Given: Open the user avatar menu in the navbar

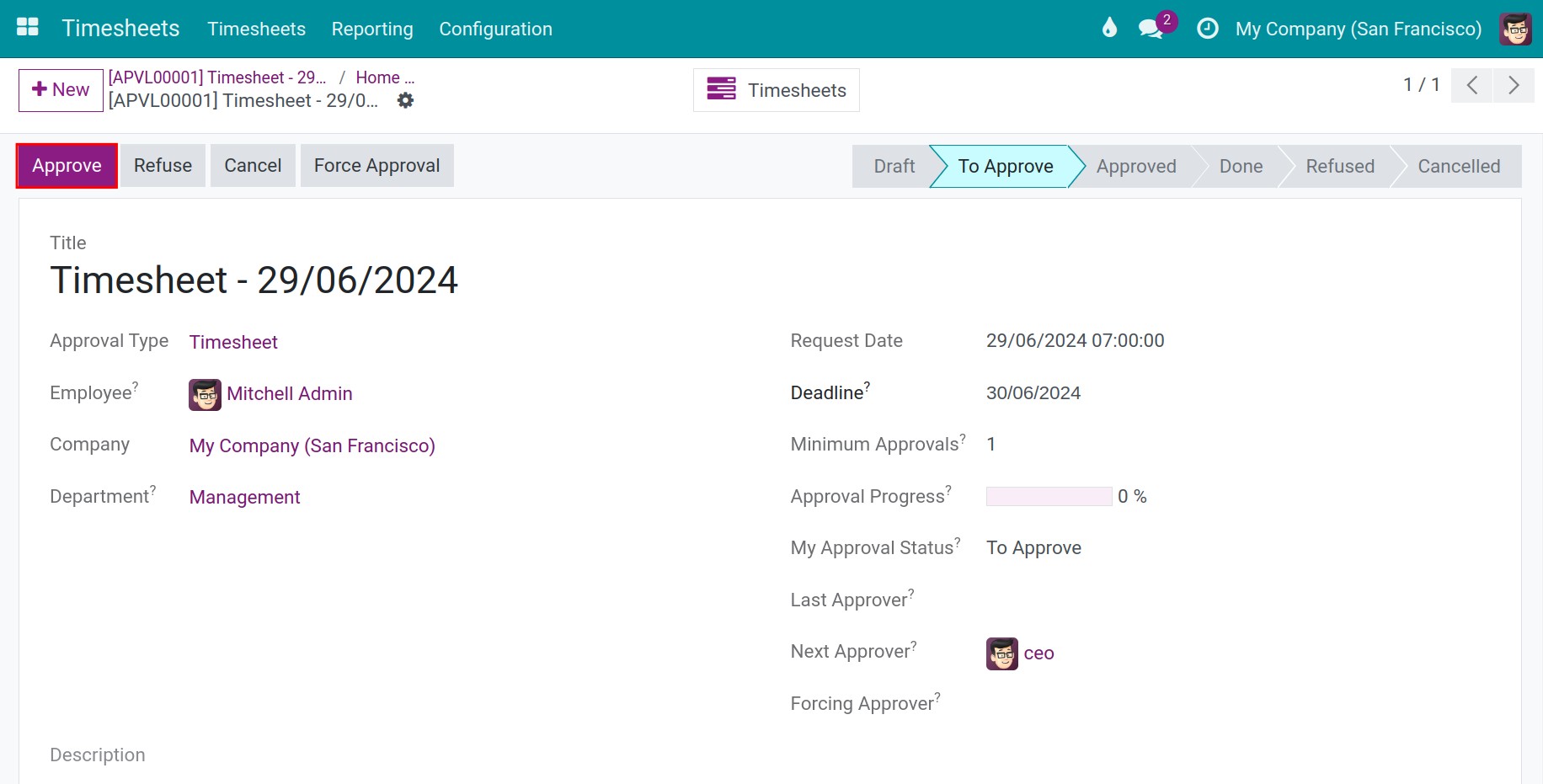Looking at the screenshot, I should click(x=1515, y=29).
